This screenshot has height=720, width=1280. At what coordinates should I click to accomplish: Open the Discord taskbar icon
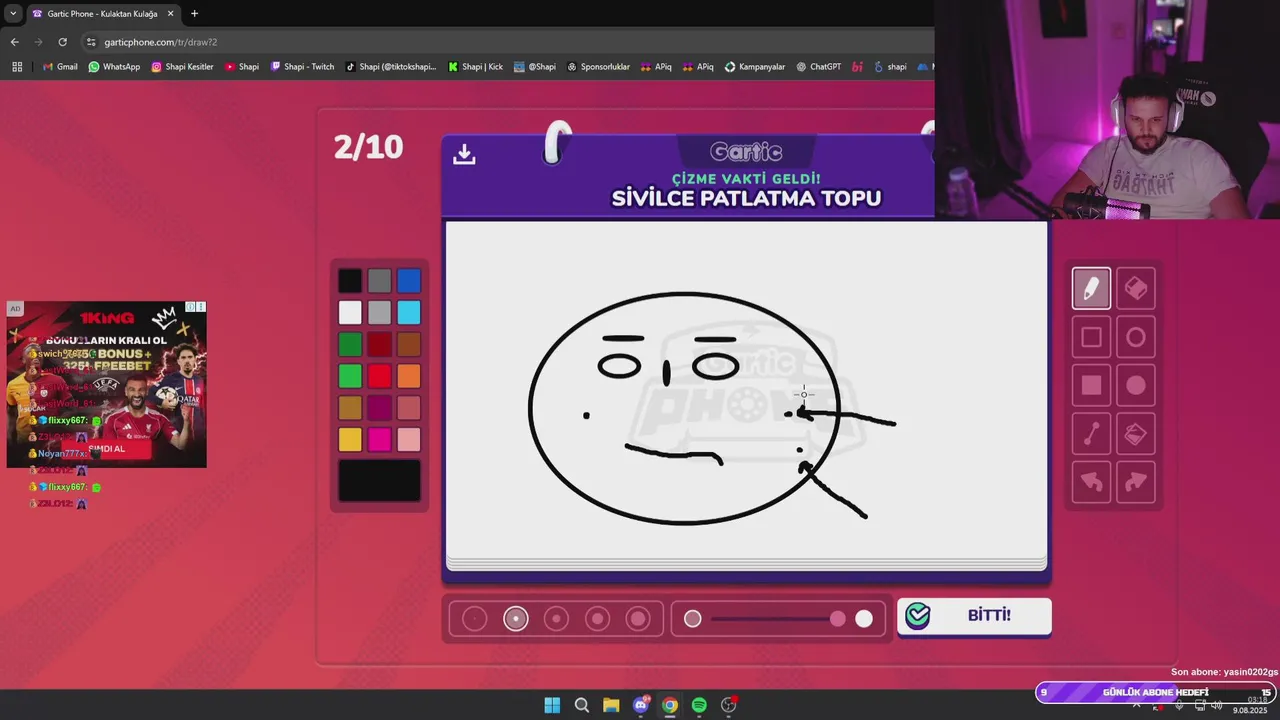coord(641,705)
